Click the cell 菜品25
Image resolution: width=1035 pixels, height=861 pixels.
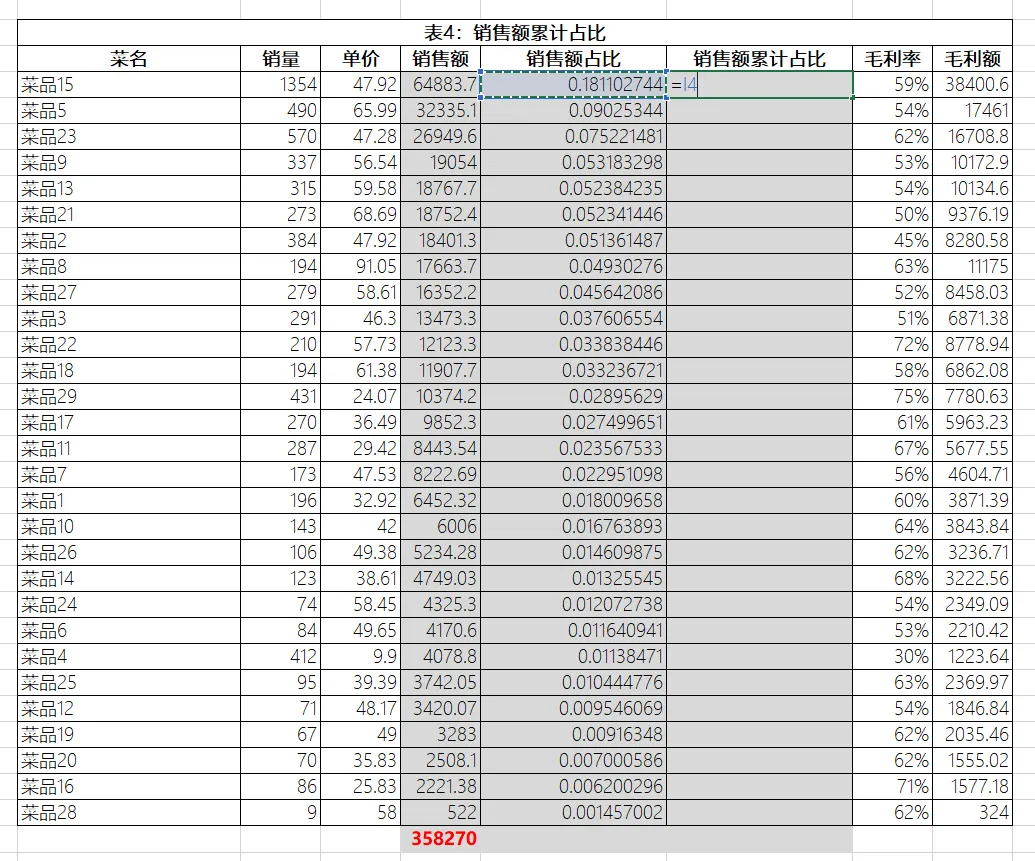[129, 682]
